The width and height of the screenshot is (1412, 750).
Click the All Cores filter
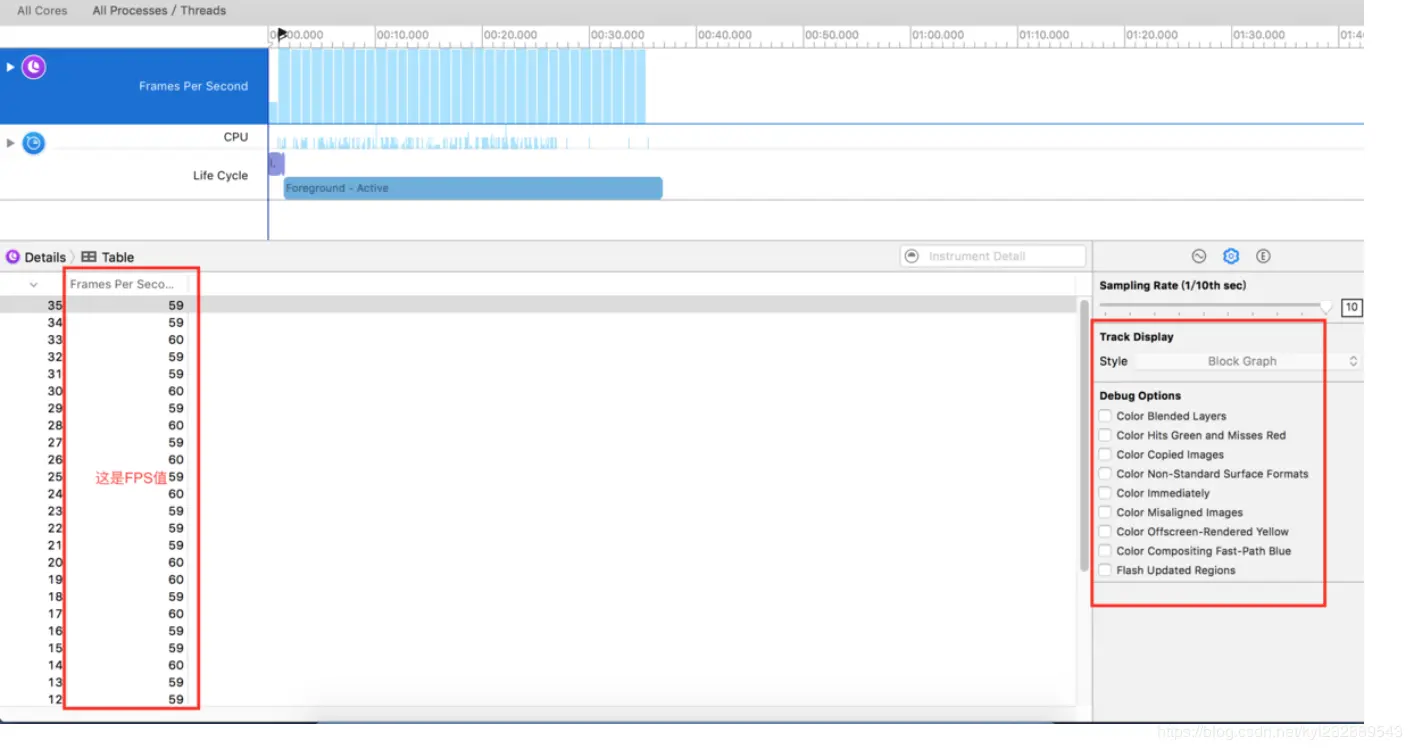click(42, 10)
